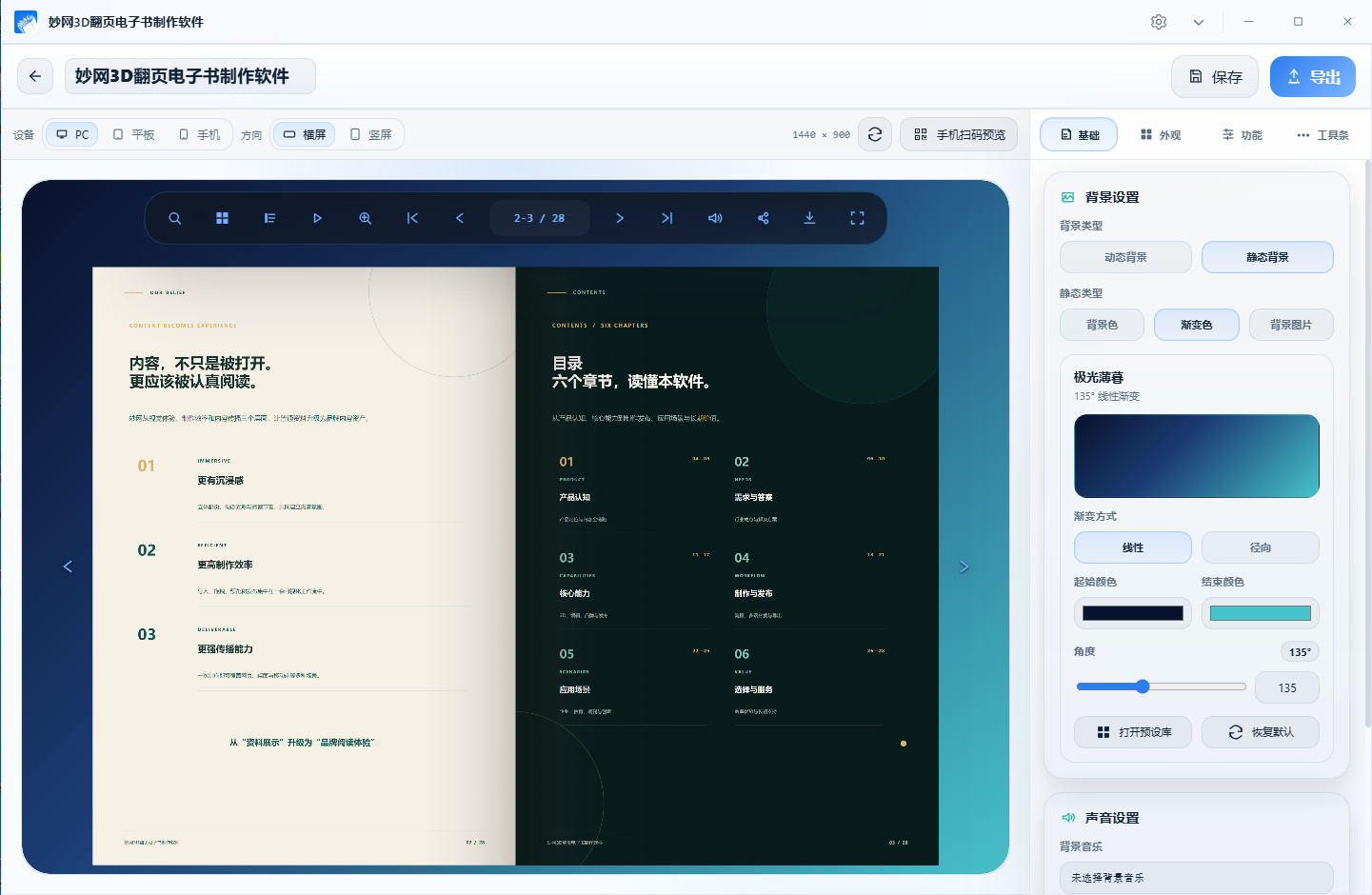The width and height of the screenshot is (1372, 895).
Task: Click the 更有沉浸感 heading on left page
Action: tap(221, 481)
